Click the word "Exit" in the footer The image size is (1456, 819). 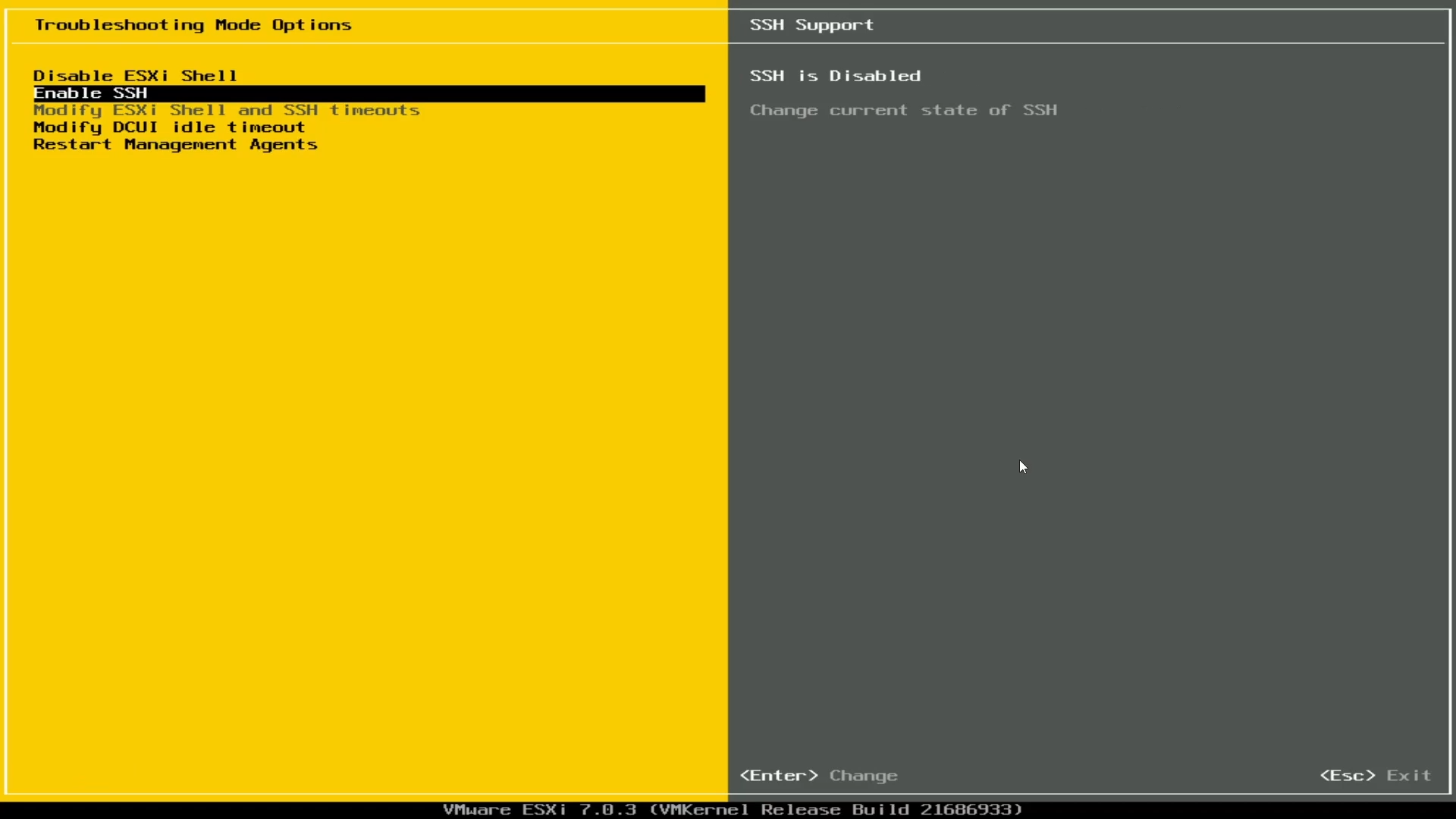(1407, 775)
